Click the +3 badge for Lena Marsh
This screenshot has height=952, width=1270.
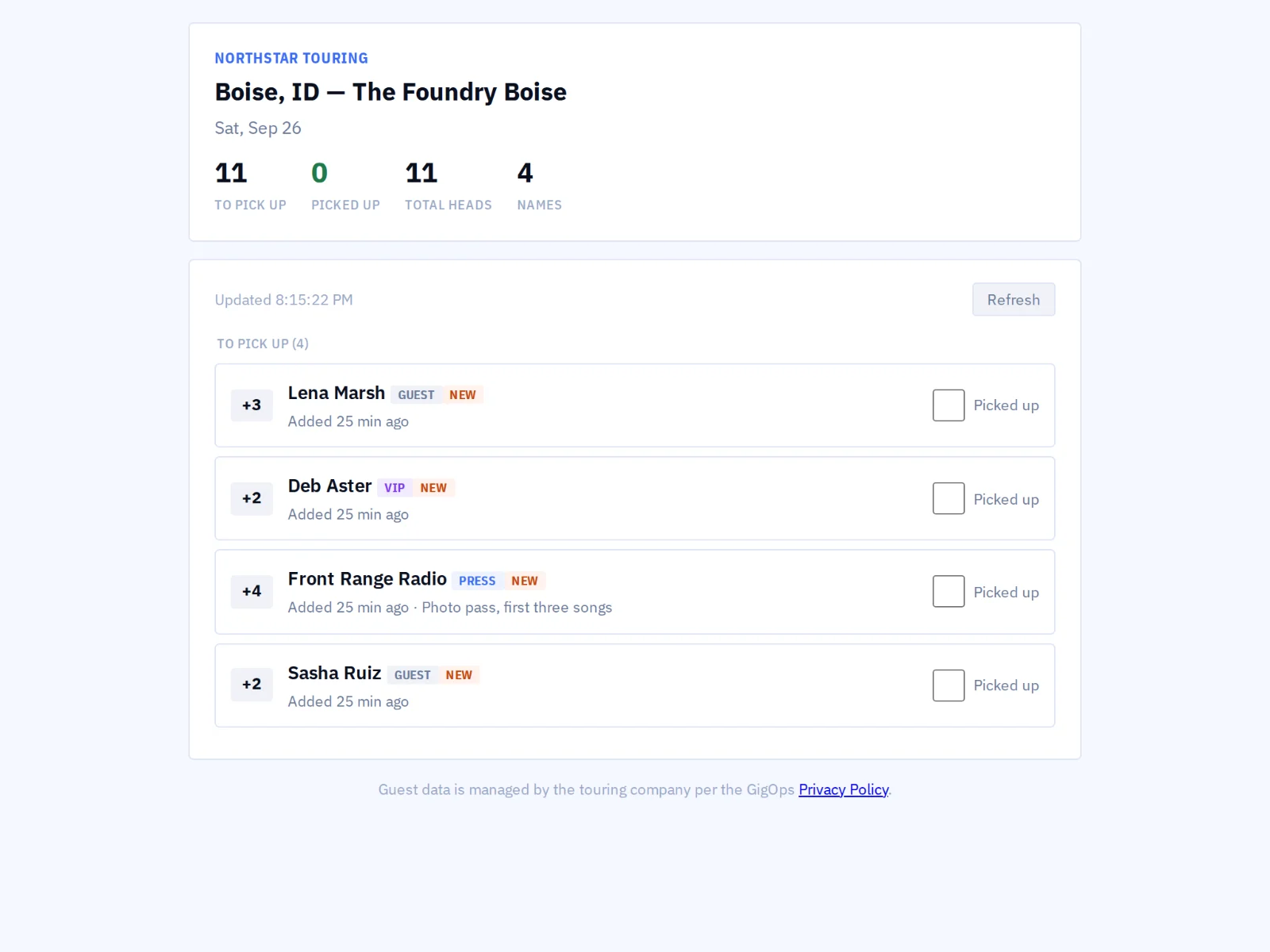click(252, 405)
